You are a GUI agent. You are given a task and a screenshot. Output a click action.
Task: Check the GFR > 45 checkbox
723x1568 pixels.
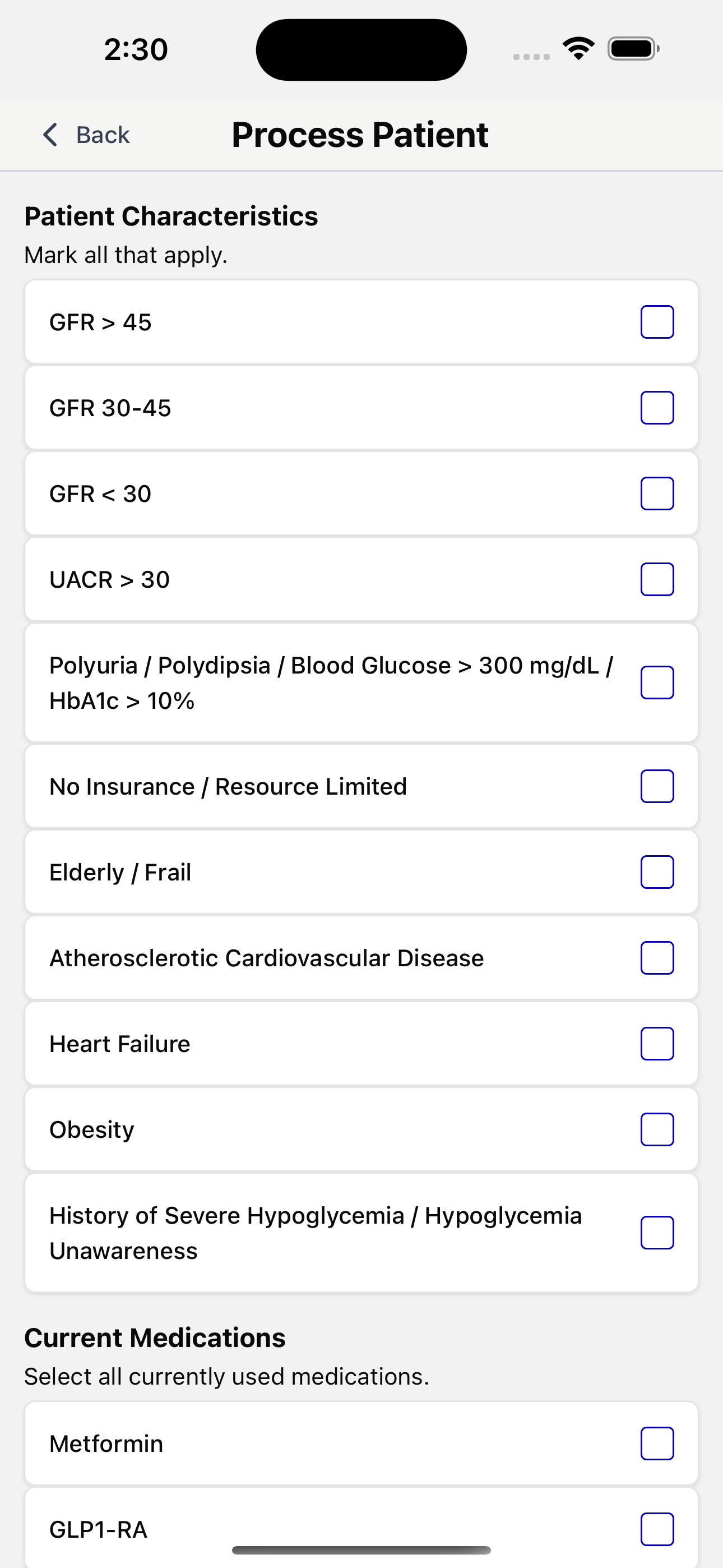click(657, 322)
